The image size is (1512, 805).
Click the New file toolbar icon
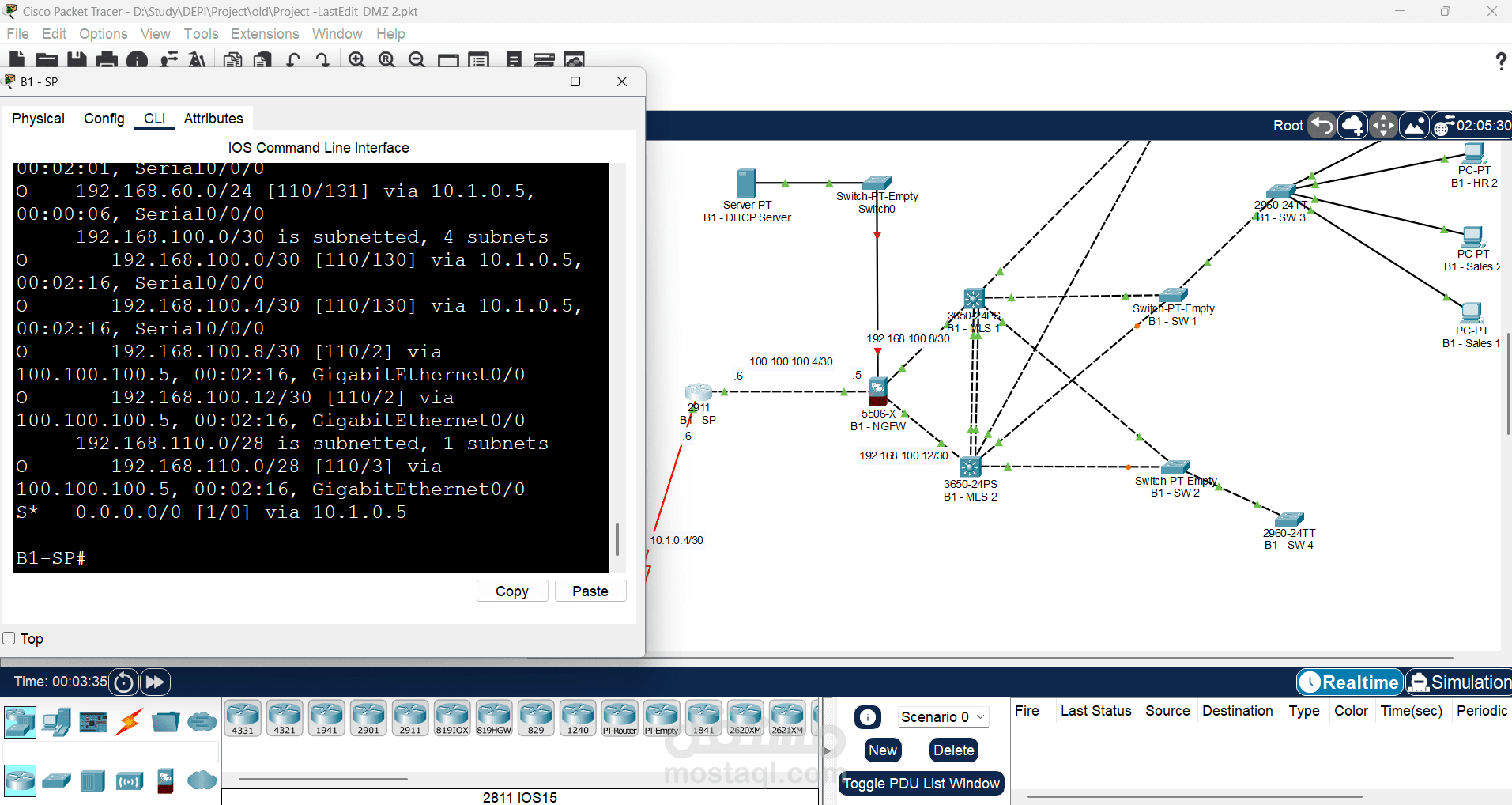[17, 59]
